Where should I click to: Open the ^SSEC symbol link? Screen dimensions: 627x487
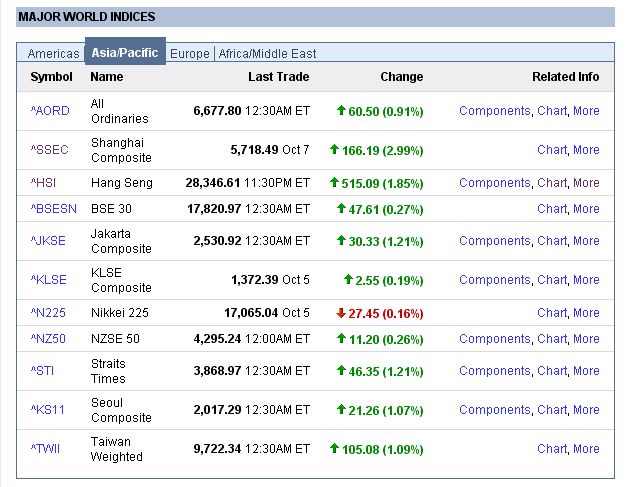[49, 150]
